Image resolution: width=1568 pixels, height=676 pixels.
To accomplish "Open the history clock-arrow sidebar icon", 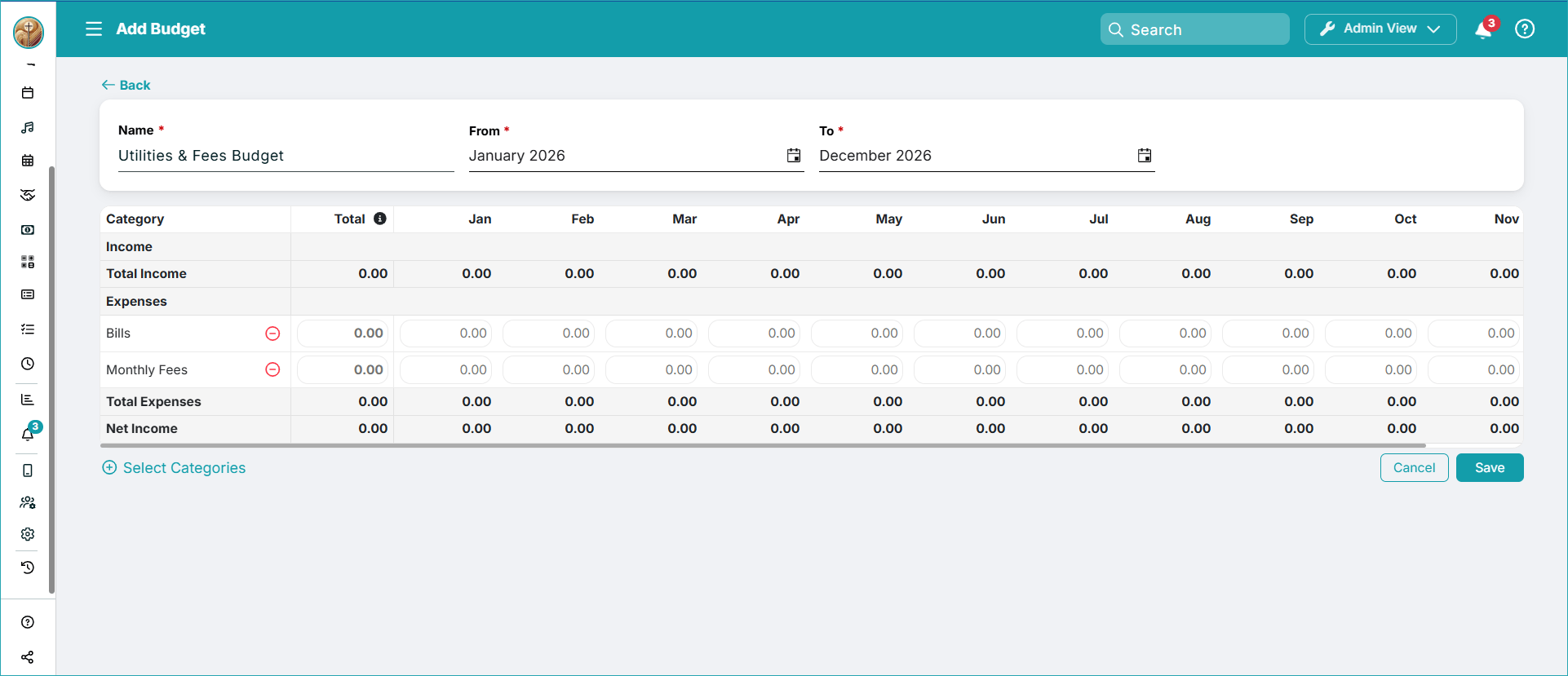I will 28,568.
